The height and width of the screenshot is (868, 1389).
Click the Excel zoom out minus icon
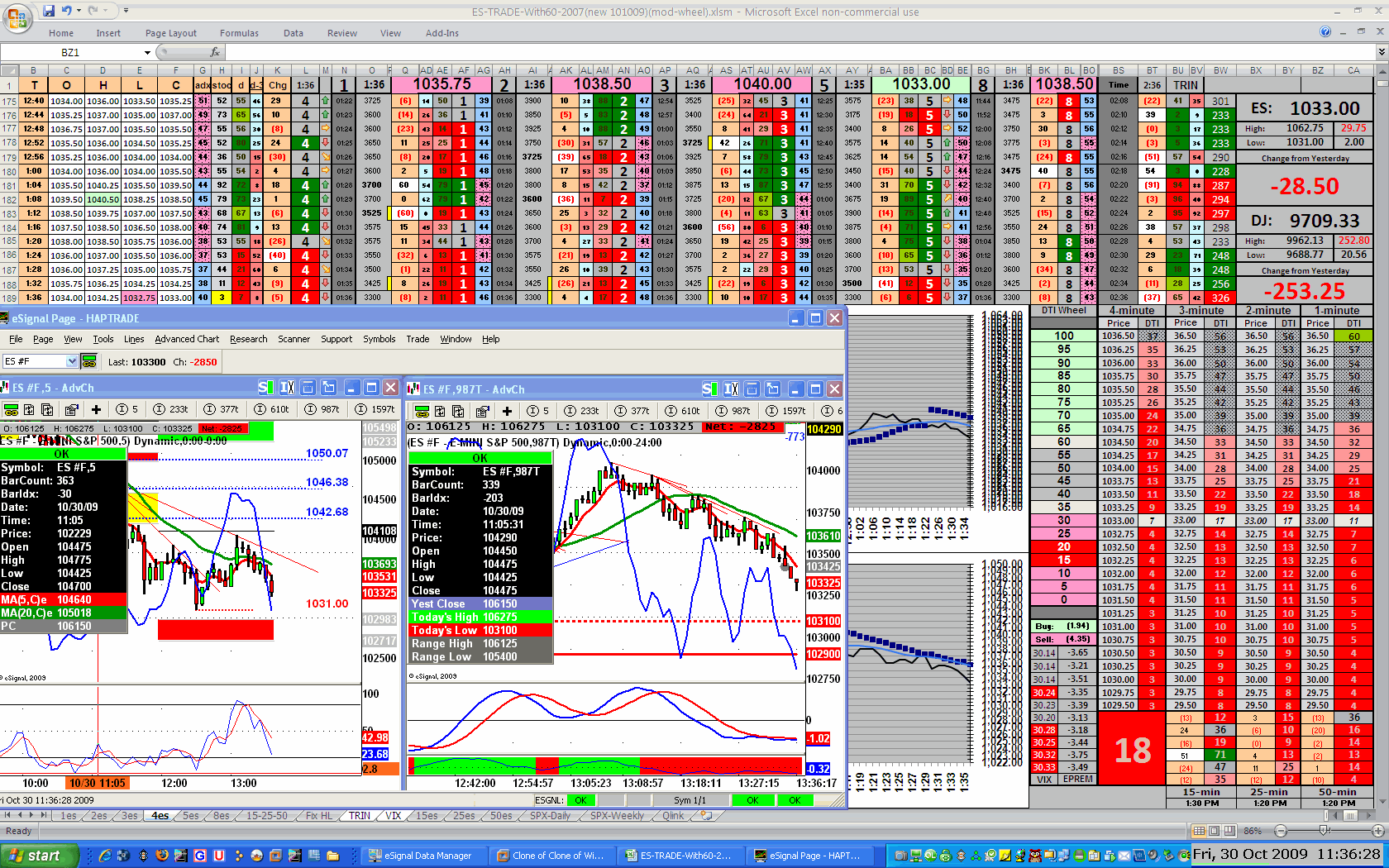click(1281, 831)
